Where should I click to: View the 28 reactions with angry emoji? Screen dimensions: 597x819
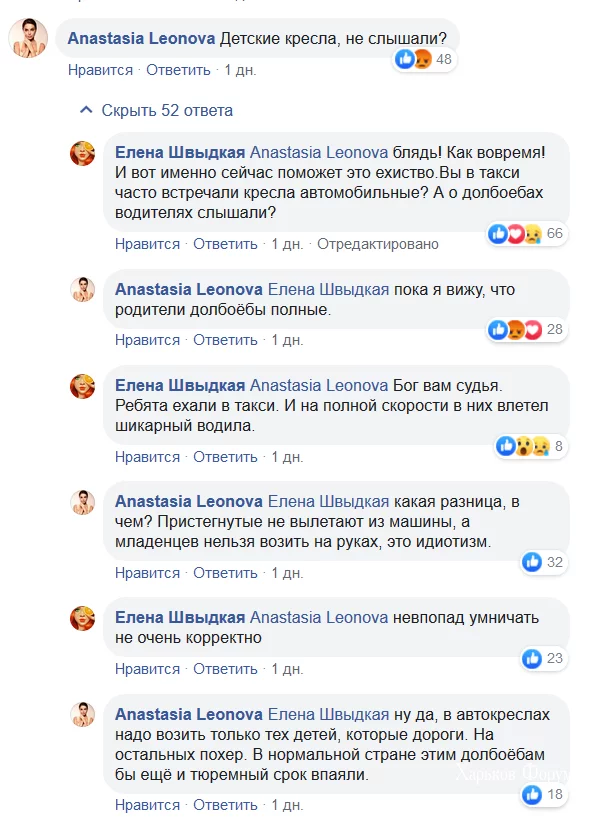(x=526, y=330)
